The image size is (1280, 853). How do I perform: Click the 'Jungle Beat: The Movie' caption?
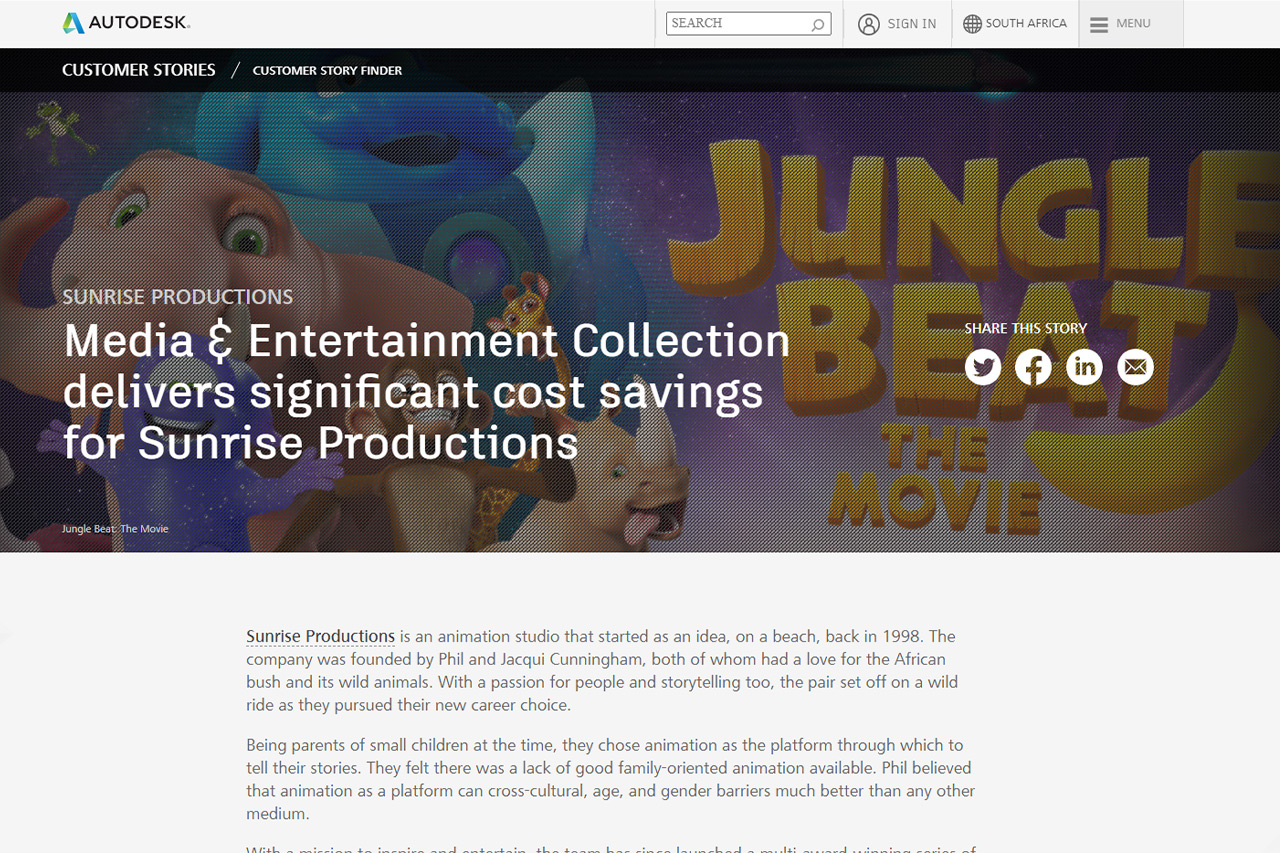pyautogui.click(x=115, y=528)
